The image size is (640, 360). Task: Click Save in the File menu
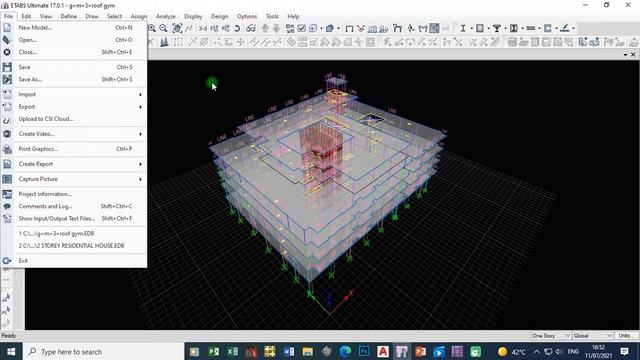(74, 67)
